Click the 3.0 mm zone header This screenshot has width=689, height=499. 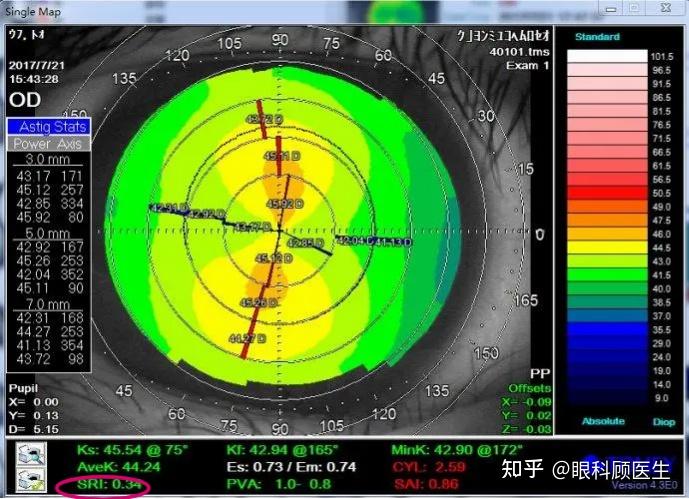(47, 159)
